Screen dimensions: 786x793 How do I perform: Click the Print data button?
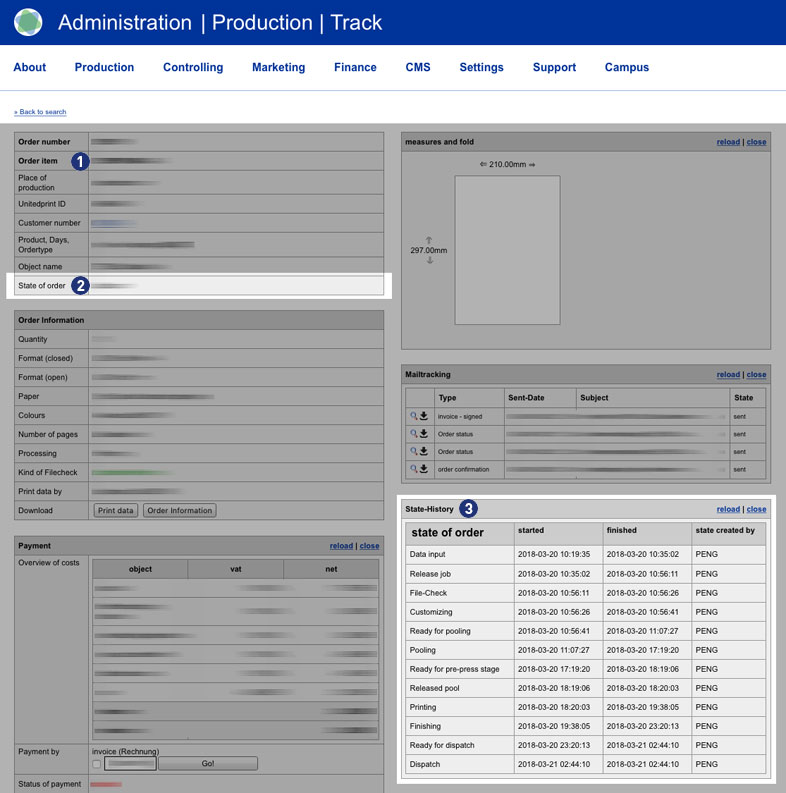coord(116,510)
